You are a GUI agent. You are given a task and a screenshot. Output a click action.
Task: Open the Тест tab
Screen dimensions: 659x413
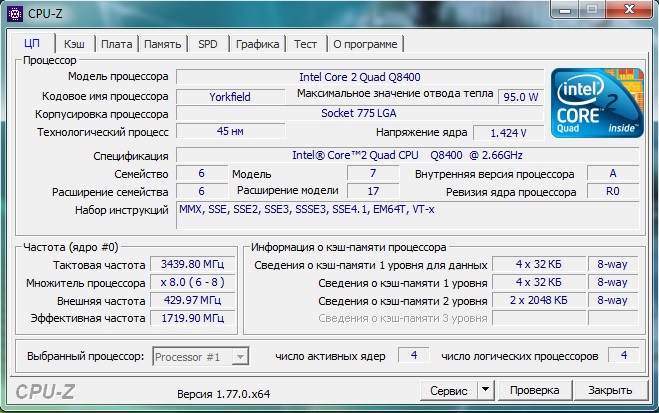pos(306,44)
